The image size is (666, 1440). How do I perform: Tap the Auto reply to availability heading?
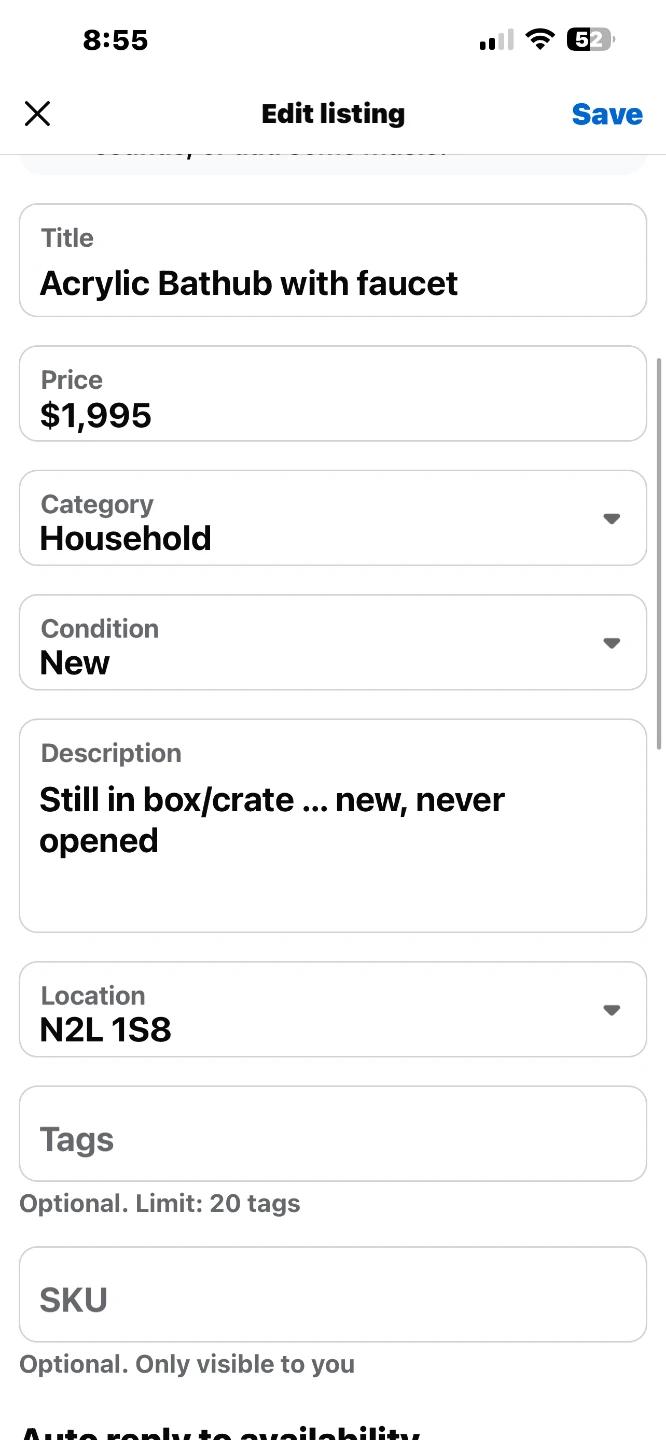point(220,1431)
